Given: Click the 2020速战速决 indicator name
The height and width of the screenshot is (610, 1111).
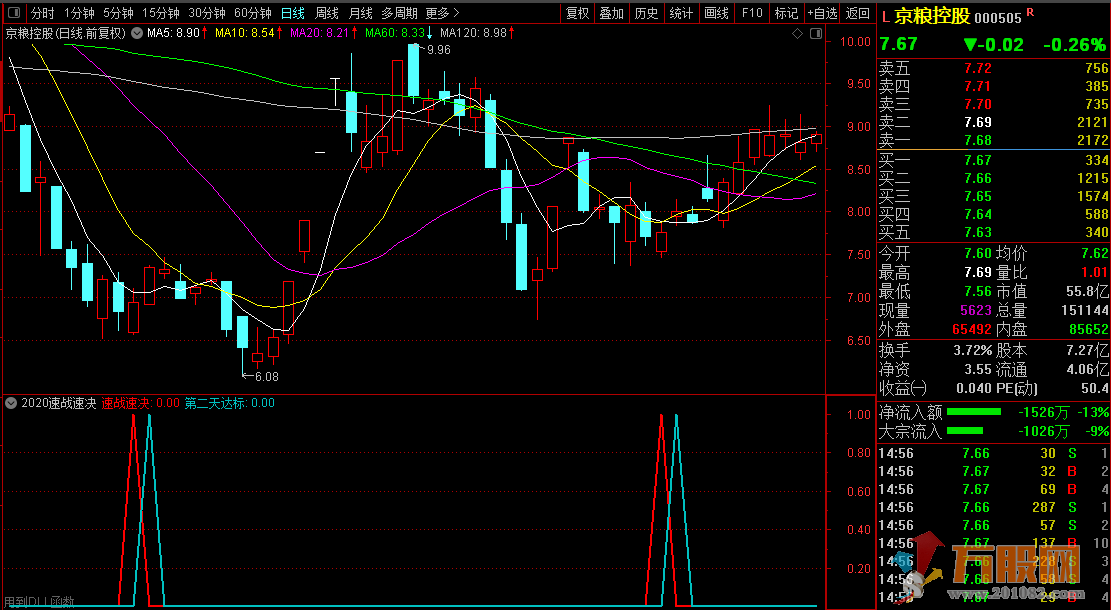Looking at the screenshot, I should (59, 403).
